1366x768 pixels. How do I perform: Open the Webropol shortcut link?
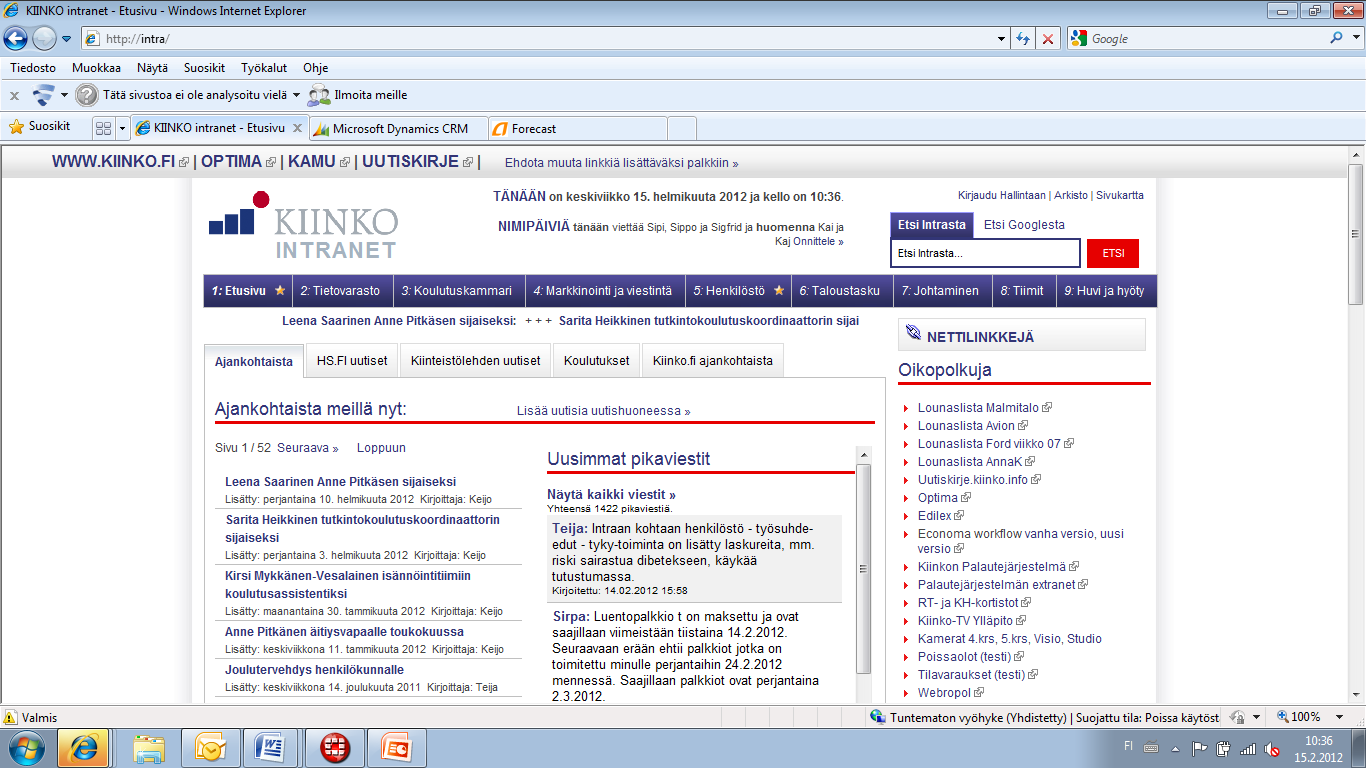(945, 692)
